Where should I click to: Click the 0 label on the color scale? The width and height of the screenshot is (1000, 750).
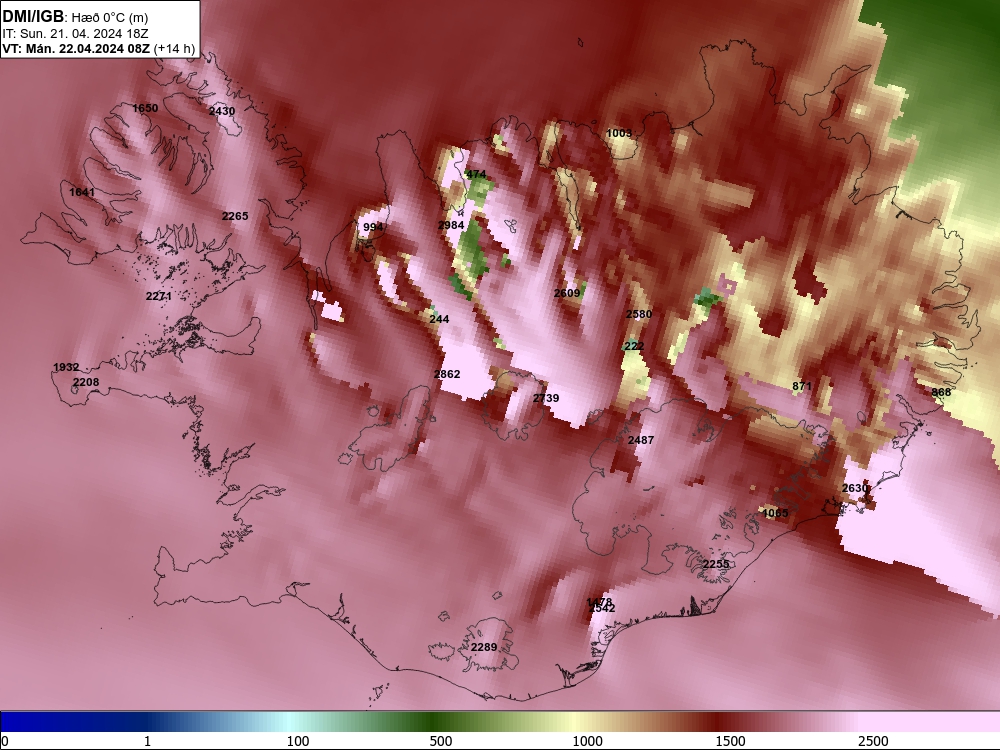5,741
